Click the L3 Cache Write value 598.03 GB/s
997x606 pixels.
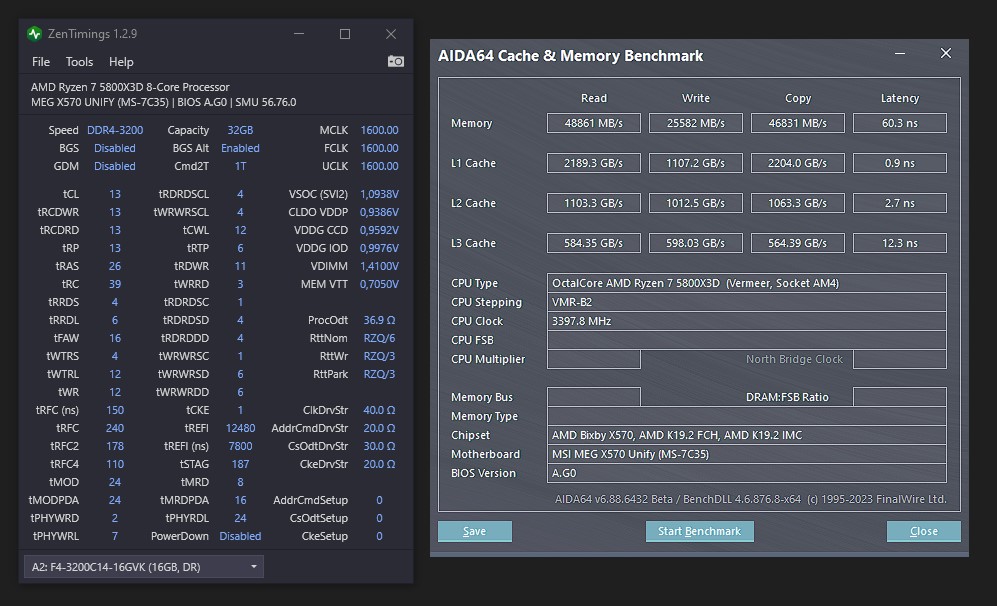click(x=696, y=243)
